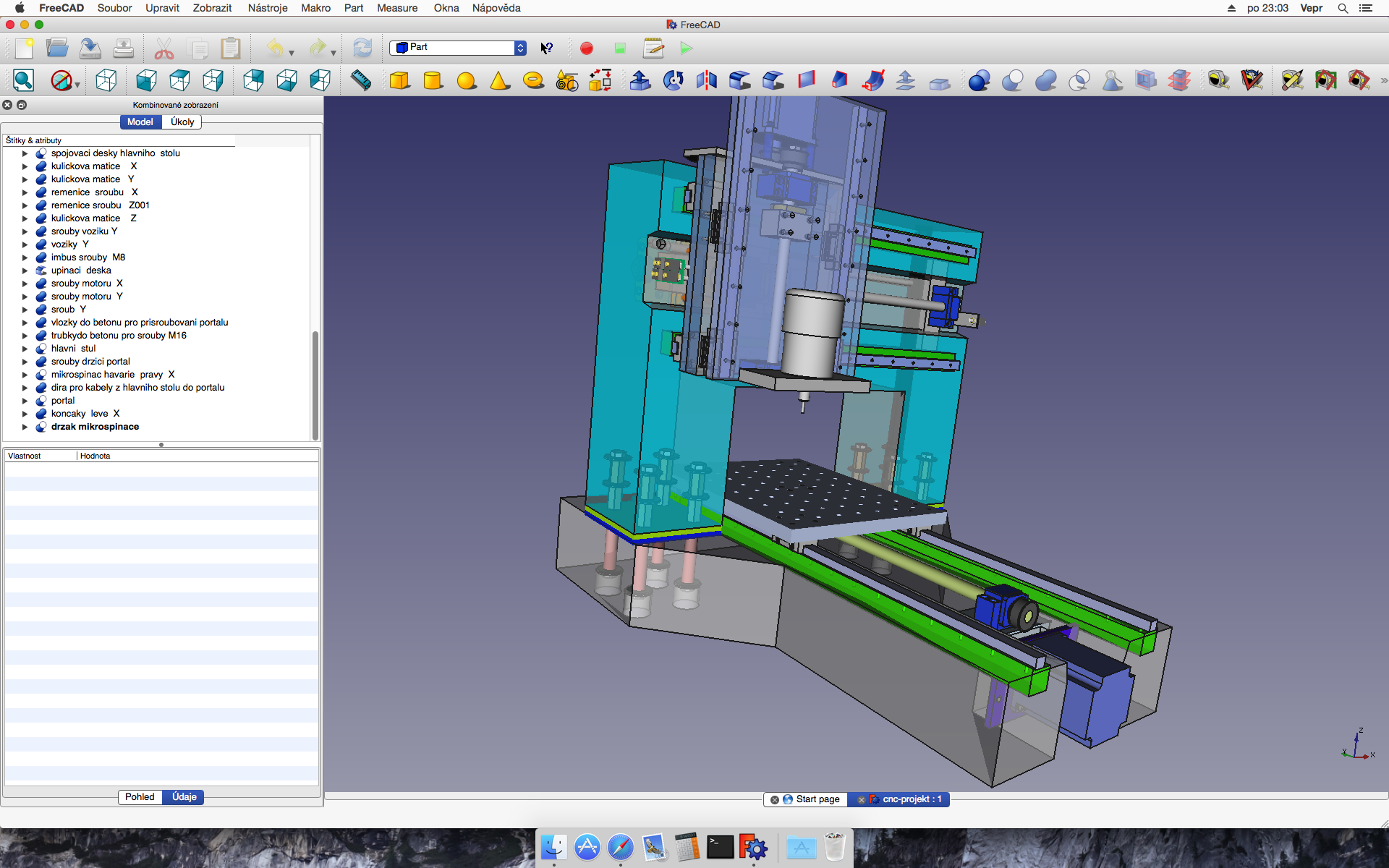Open the Part workbench selector dropdown
This screenshot has height=868, width=1389.
pyautogui.click(x=458, y=48)
